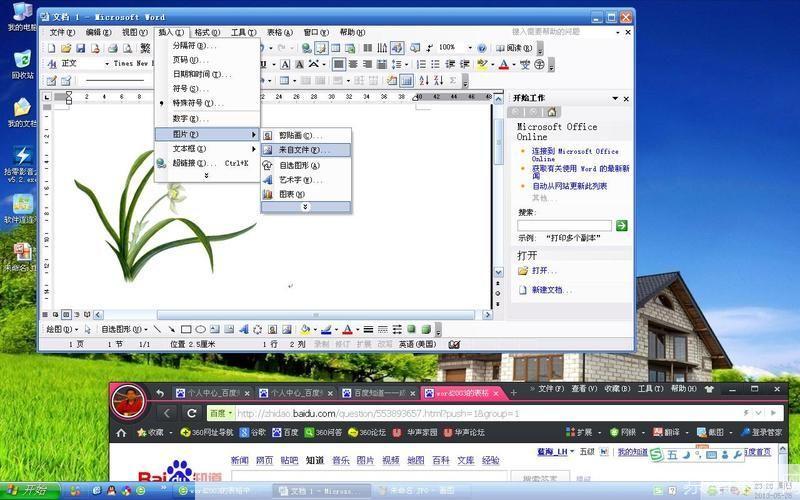Click the AutoSum sigma icon
Viewport: 800px width, 500px height.
tap(453, 80)
